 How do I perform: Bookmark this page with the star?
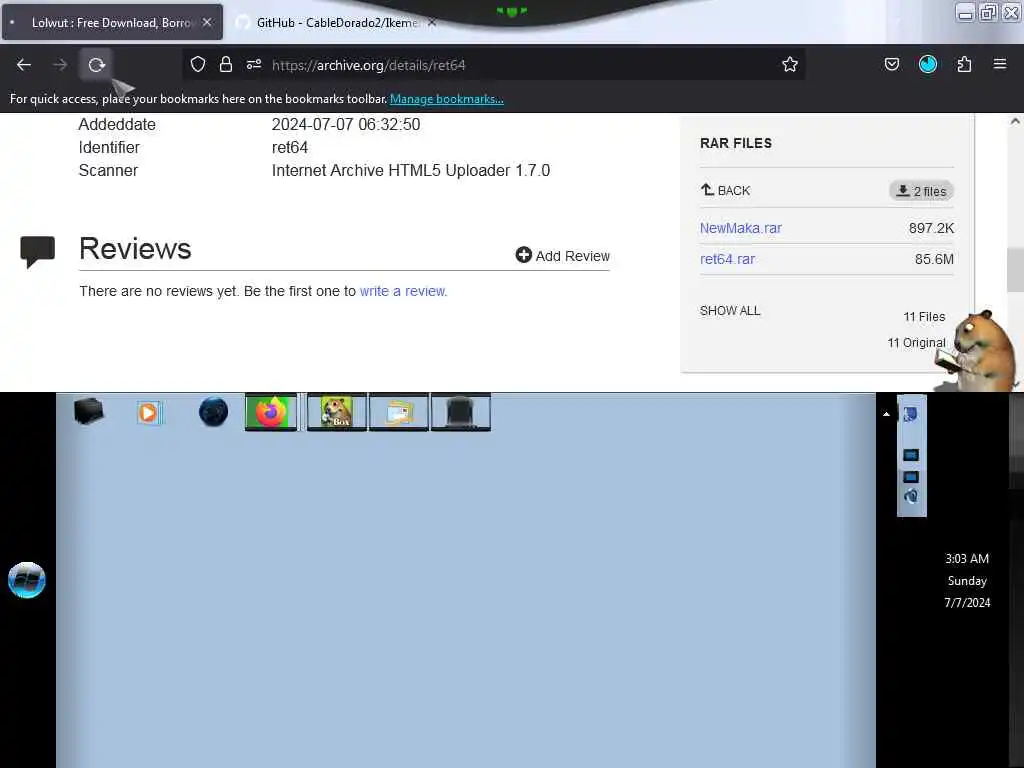790,64
